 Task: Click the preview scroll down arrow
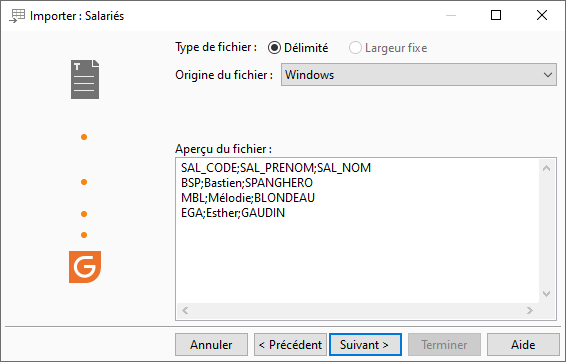[x=547, y=294]
